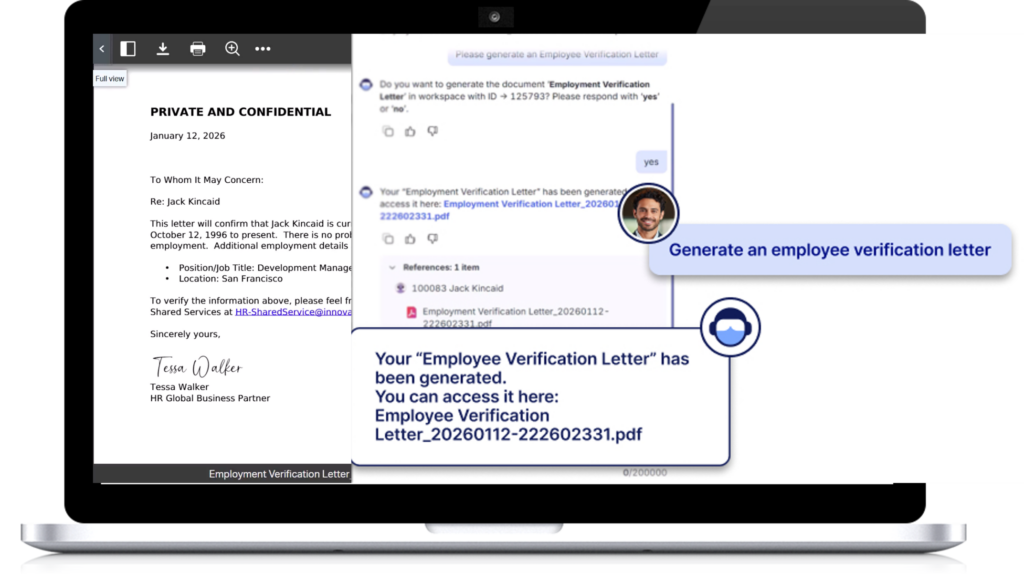Click the 'Please generate an Employee Verification Letter' message
Image resolution: width=1024 pixels, height=584 pixels.
point(557,55)
